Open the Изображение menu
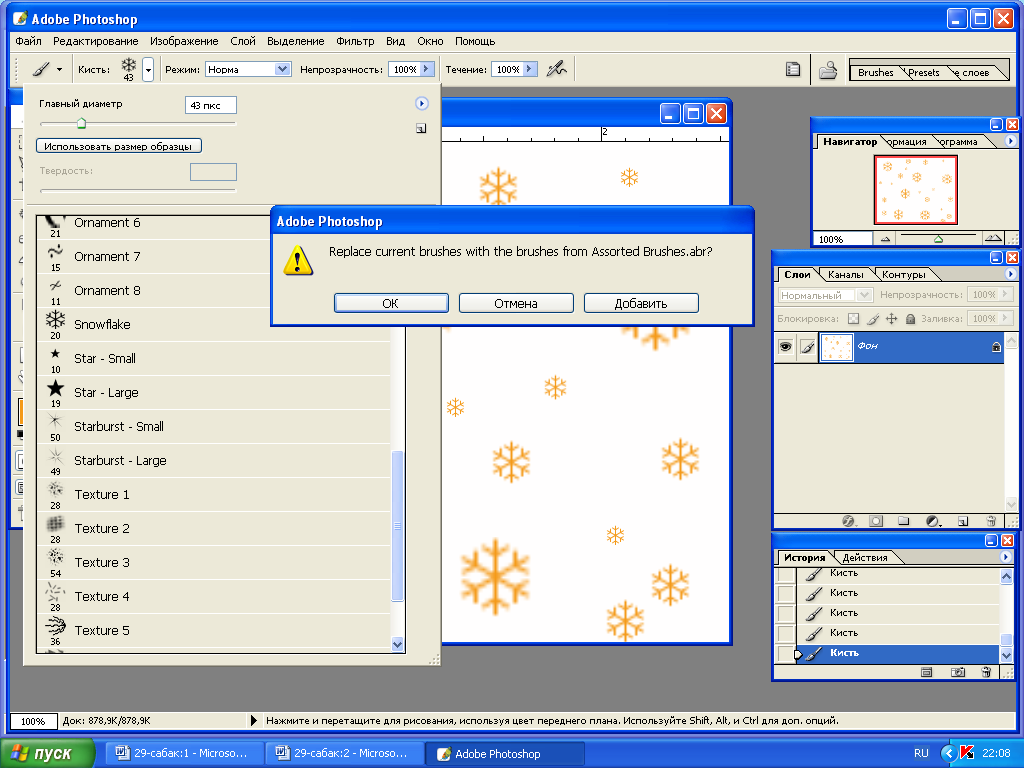 coord(184,41)
